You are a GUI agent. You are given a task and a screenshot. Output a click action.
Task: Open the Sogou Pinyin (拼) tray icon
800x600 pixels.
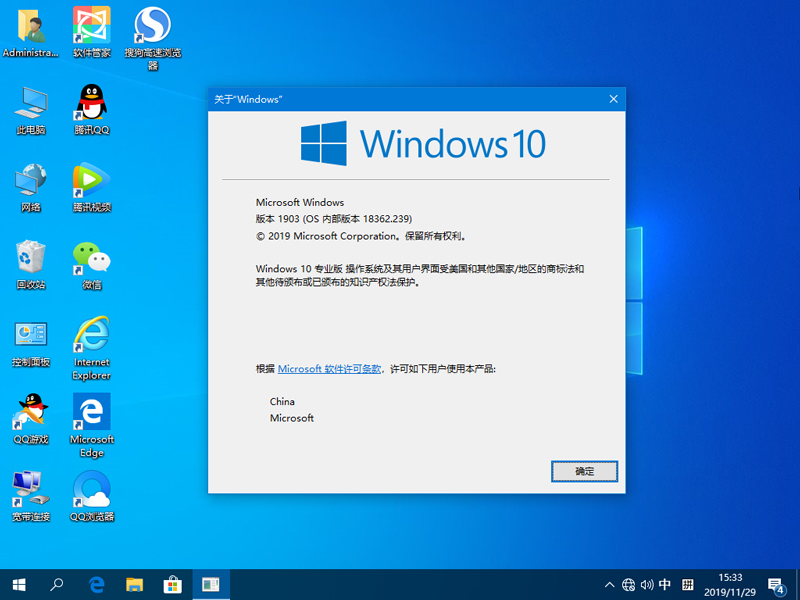pos(688,585)
